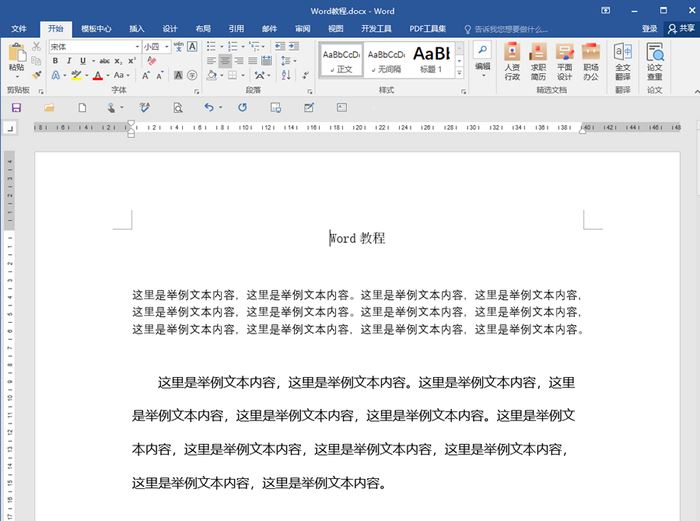Click the Copy icon in clipboard group
700x521 pixels.
click(37, 61)
